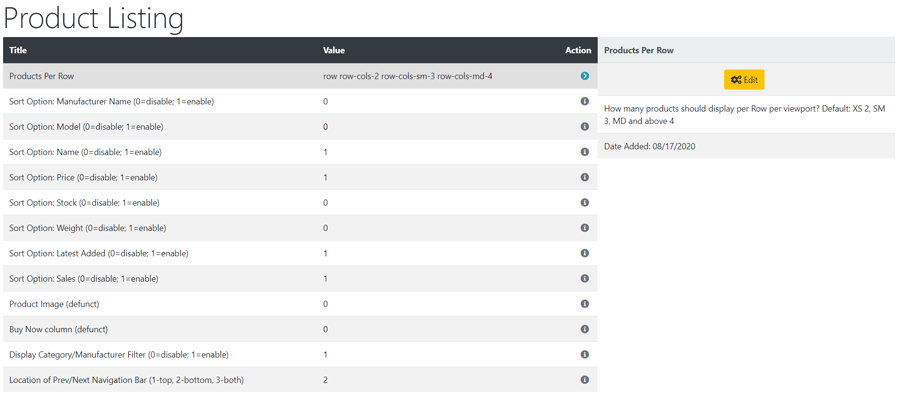Image resolution: width=900 pixels, height=397 pixels.
Task: Open info icon for Product Image (defunct)
Action: click(585, 303)
